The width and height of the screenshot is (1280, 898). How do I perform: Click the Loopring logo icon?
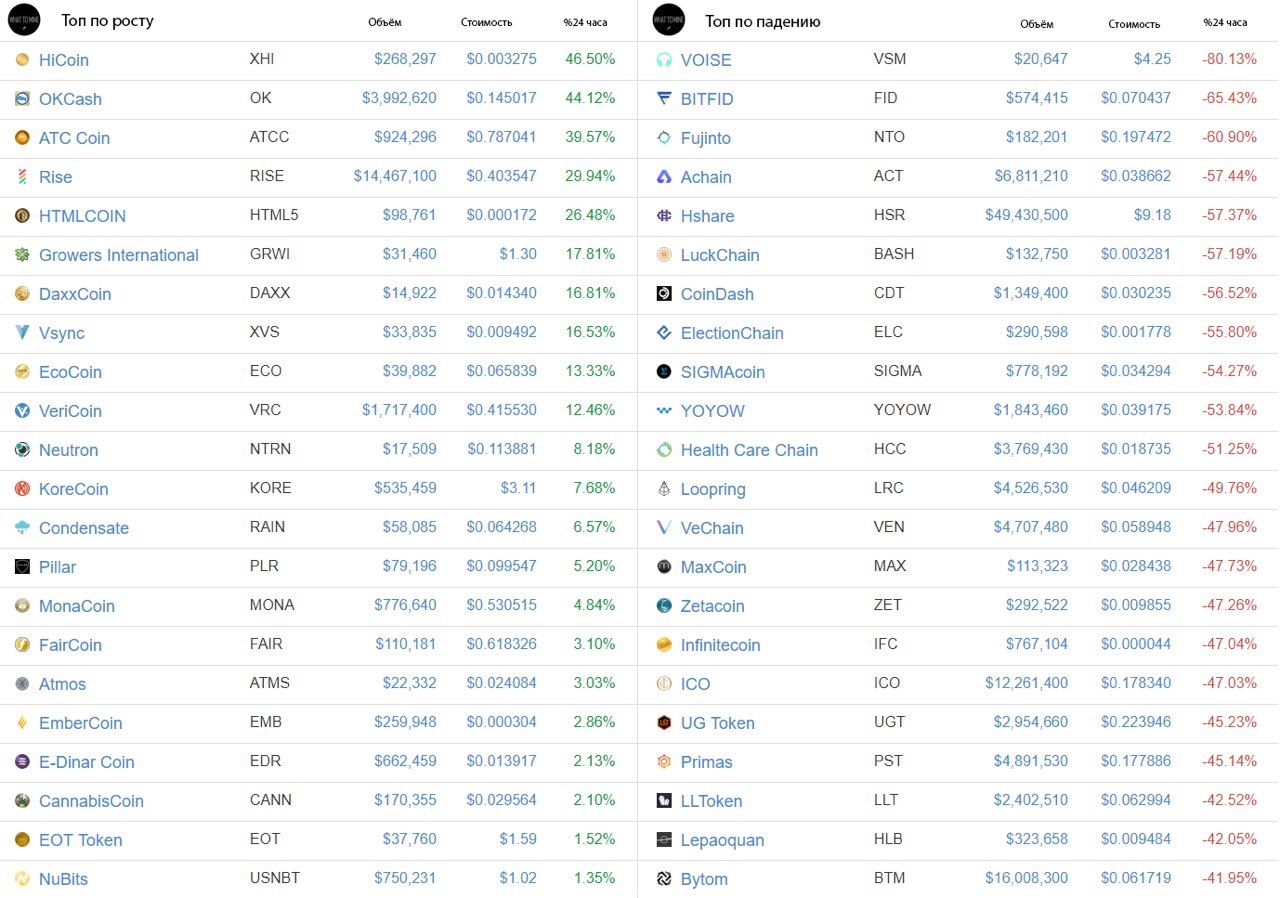tap(664, 489)
